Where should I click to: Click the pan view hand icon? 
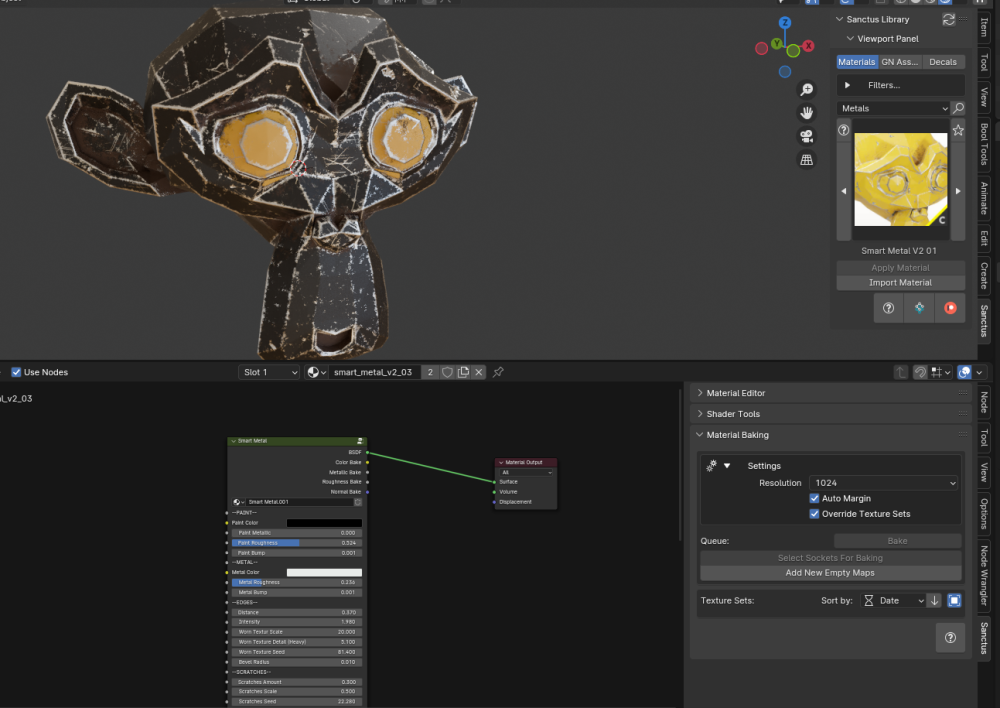pyautogui.click(x=806, y=113)
